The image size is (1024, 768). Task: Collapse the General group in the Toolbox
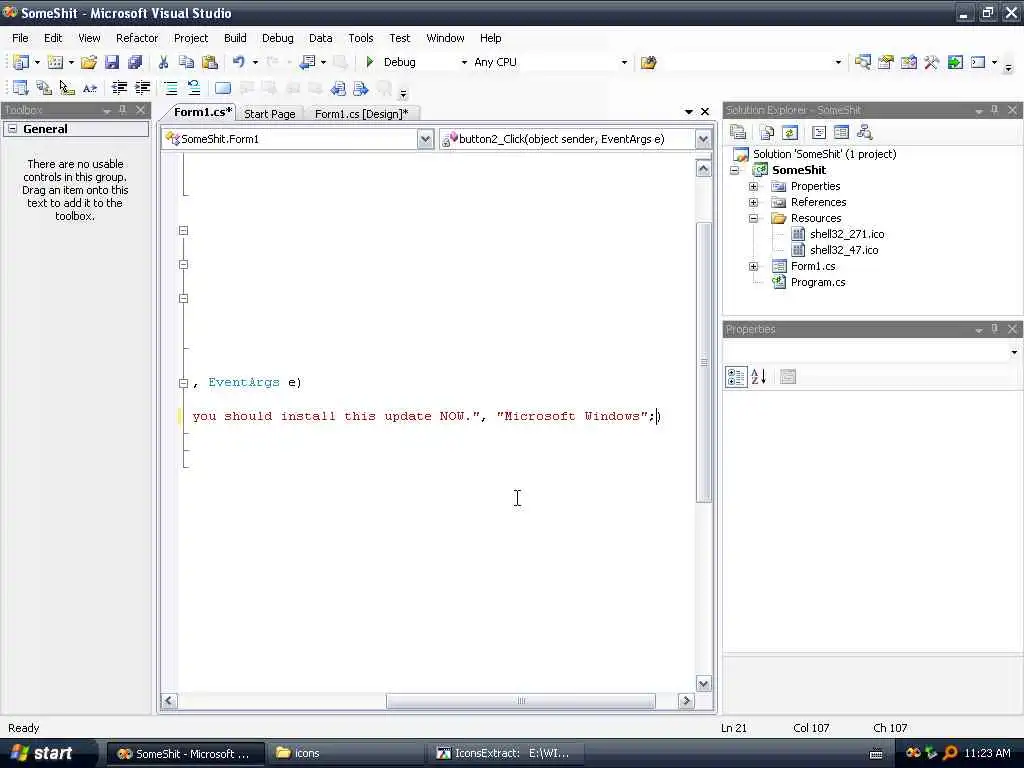click(12, 129)
